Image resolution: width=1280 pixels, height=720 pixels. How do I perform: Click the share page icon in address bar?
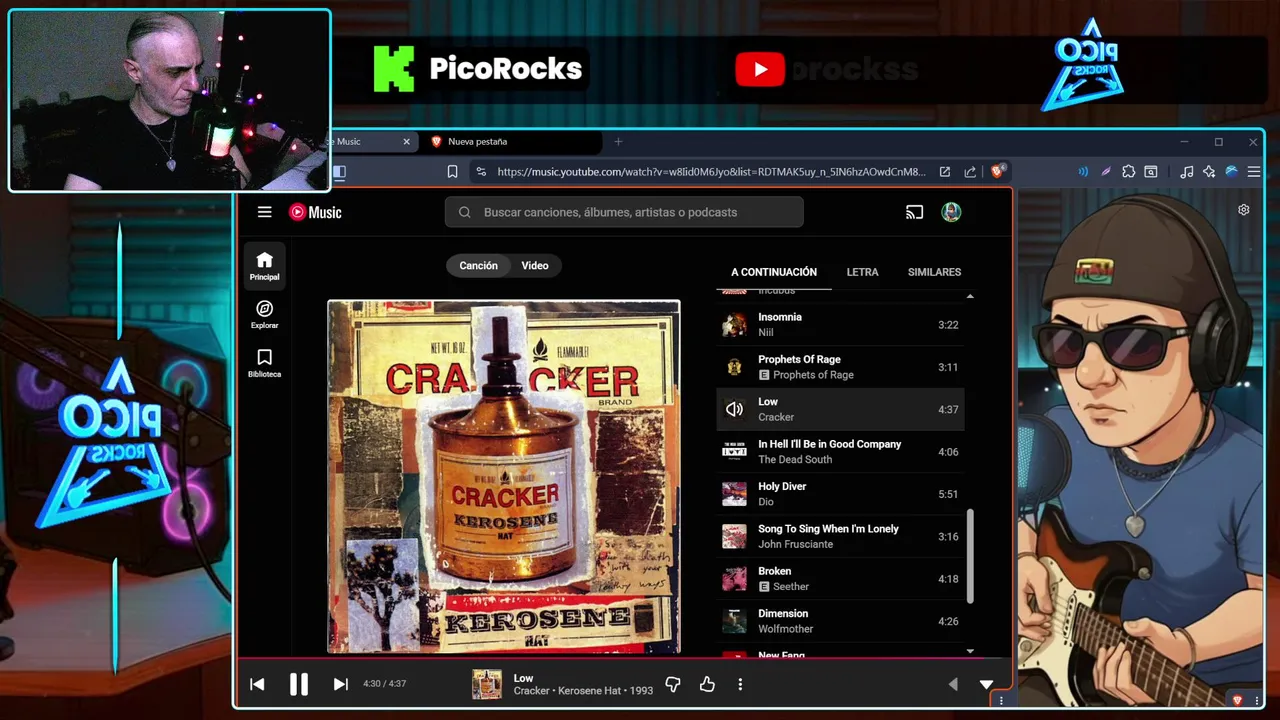pyautogui.click(x=970, y=172)
